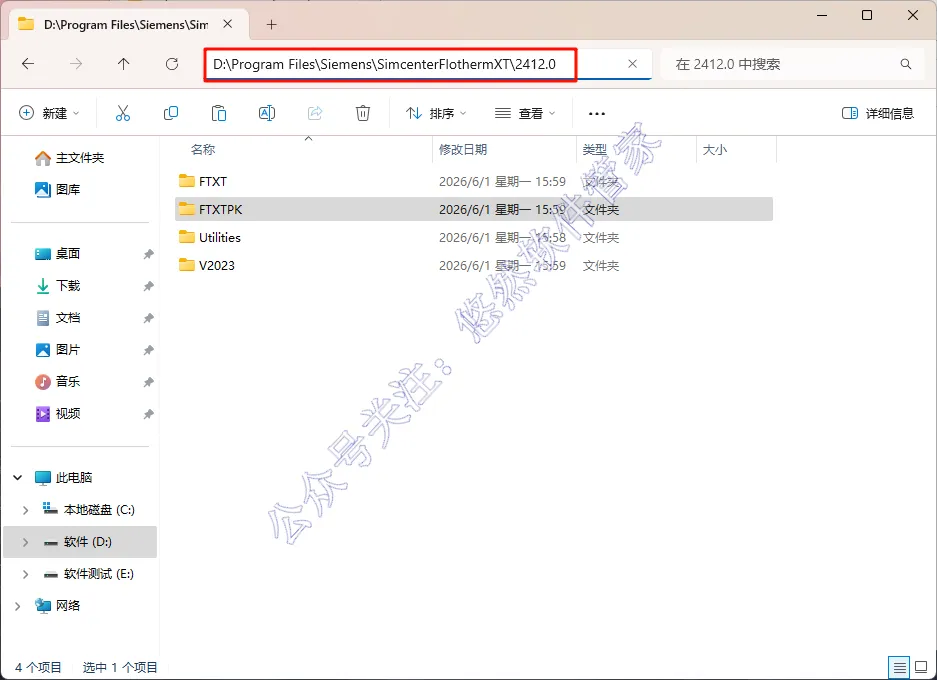Toggle the 详细信息 details pane
Screen dimensions: 937x680
(878, 113)
